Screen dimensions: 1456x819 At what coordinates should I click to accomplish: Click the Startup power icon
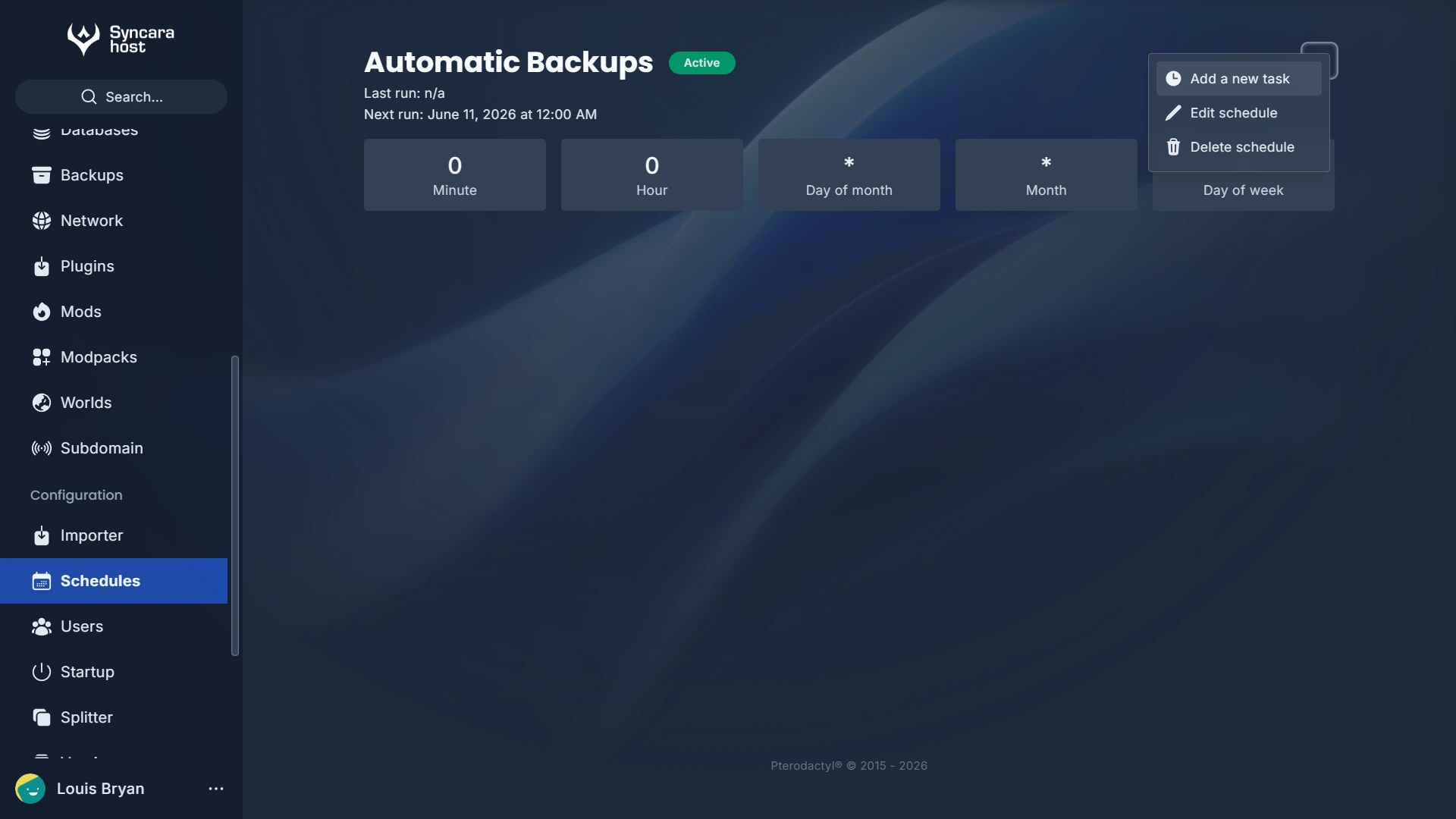pos(42,672)
